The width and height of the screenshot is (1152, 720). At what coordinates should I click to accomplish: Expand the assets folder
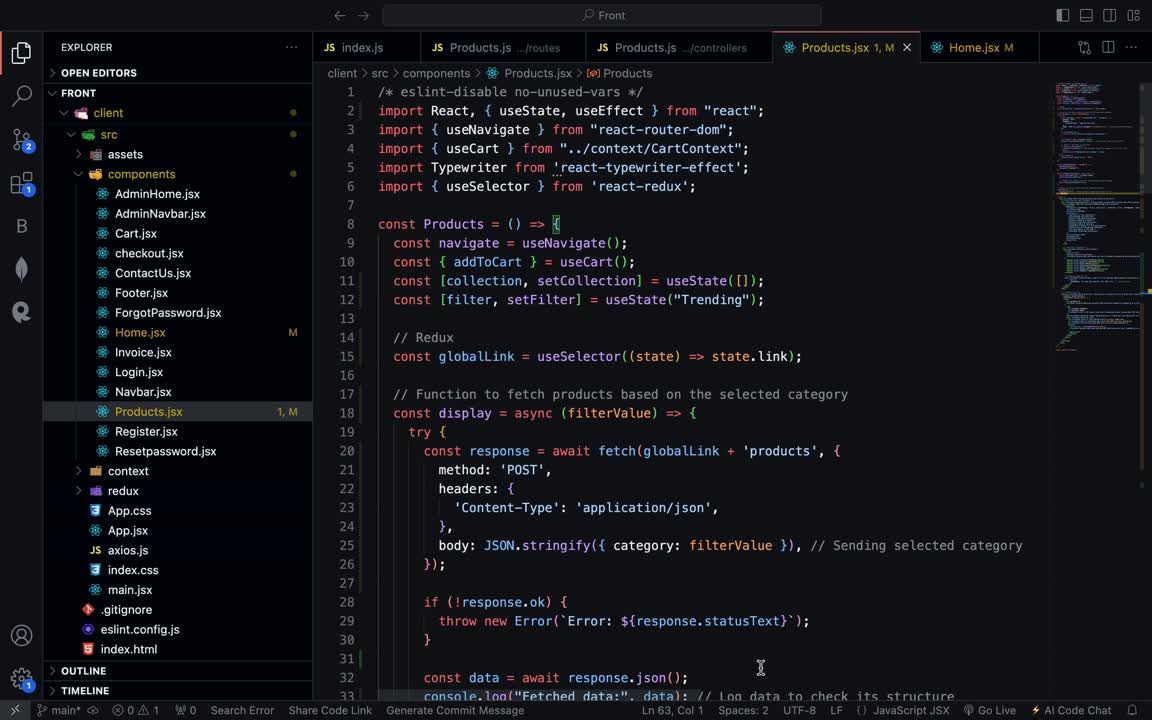click(178, 154)
